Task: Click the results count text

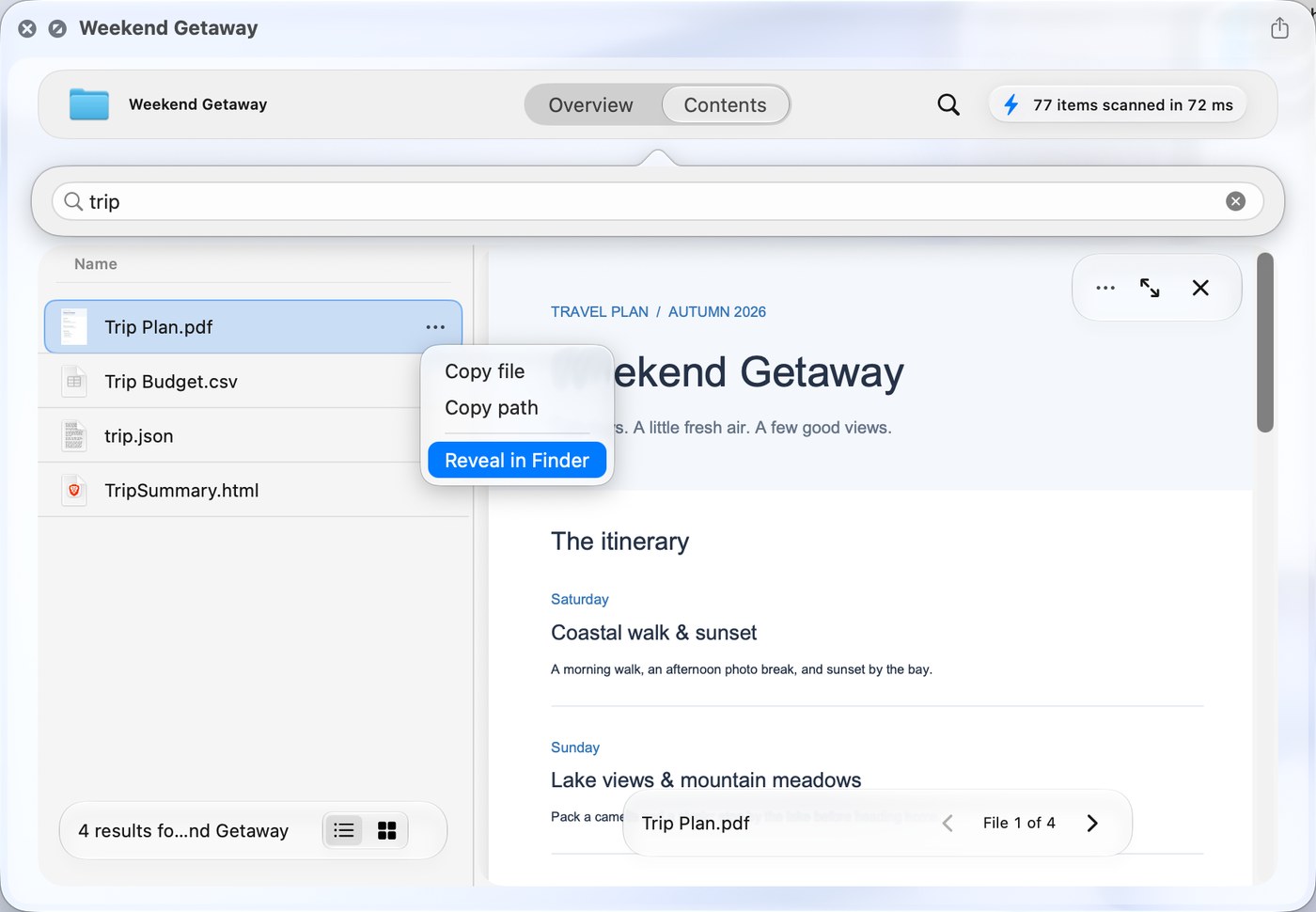Action: click(183, 831)
